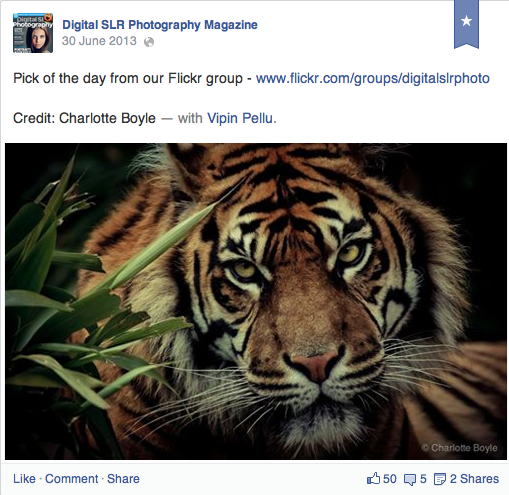Click the star highlight ribbon icon
Image resolution: width=509 pixels, height=495 pixels.
click(466, 24)
